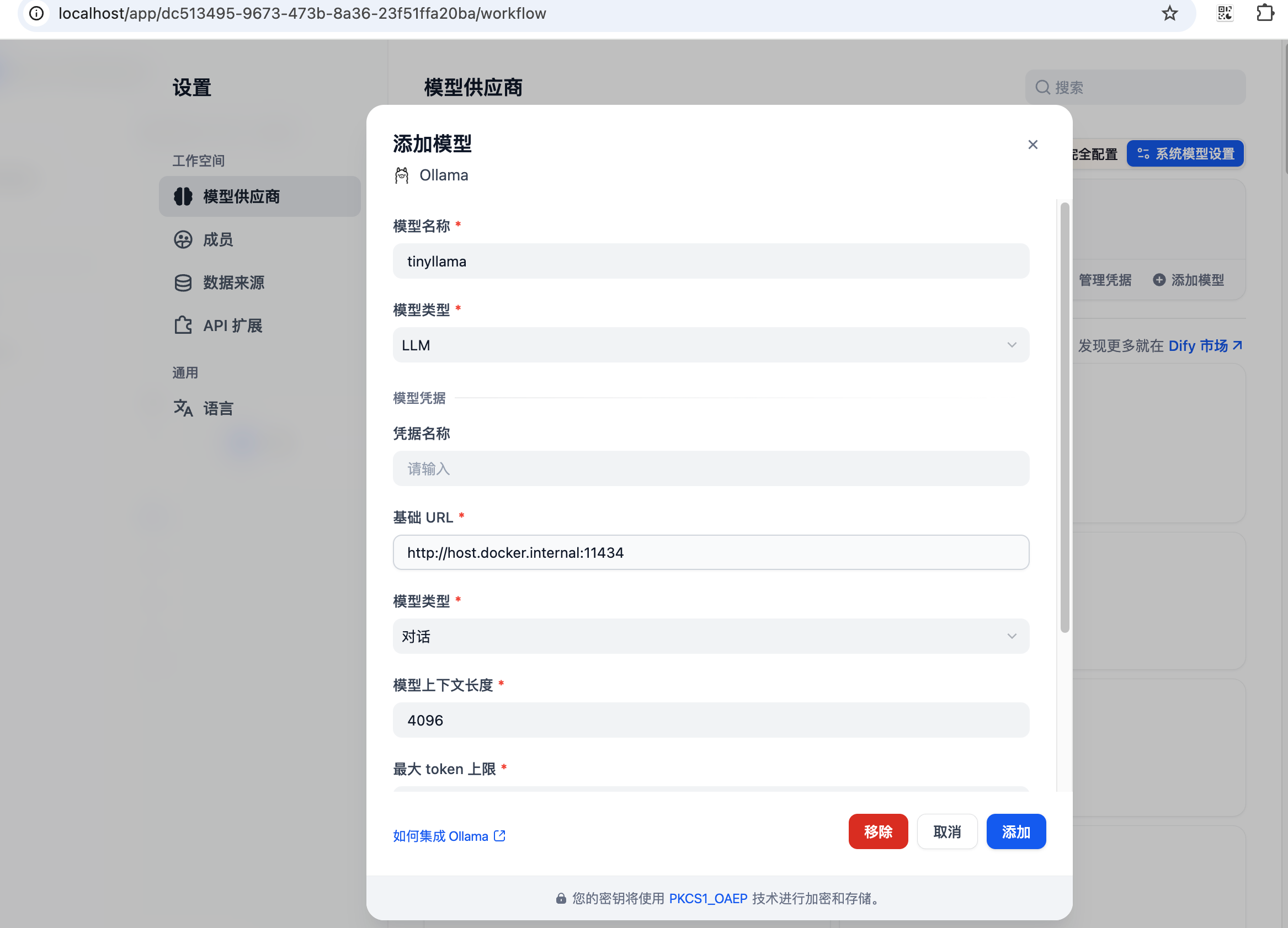This screenshot has width=1288, height=928.
Task: Open the QR code icon in address bar
Action: [x=1225, y=14]
